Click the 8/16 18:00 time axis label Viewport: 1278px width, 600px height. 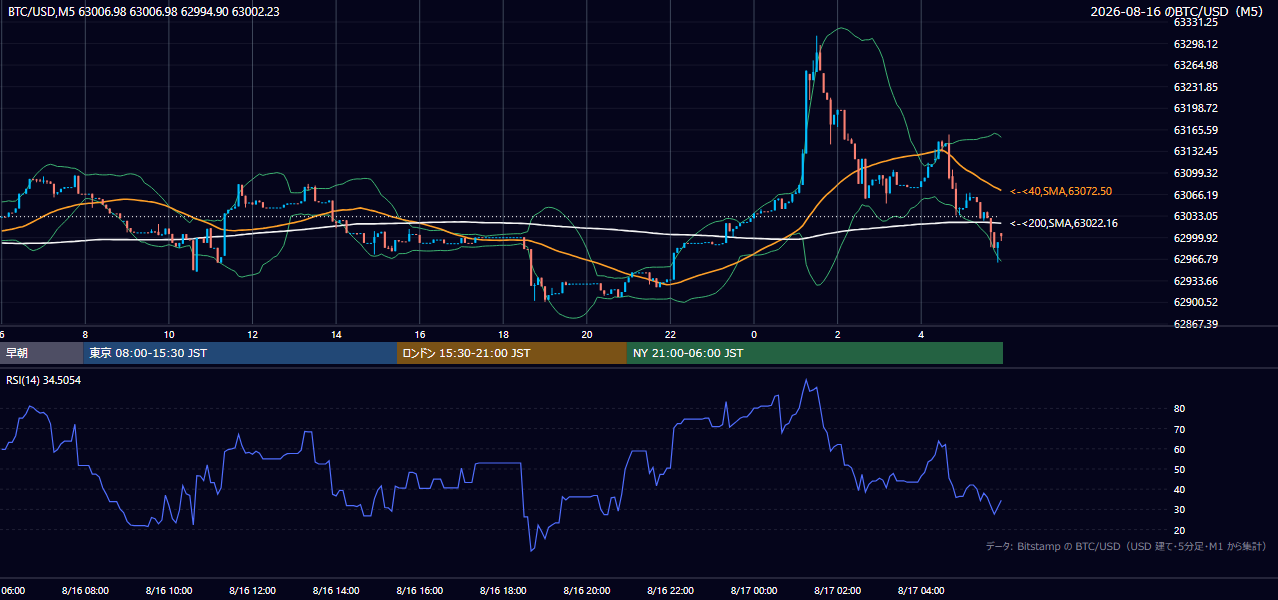[503, 590]
